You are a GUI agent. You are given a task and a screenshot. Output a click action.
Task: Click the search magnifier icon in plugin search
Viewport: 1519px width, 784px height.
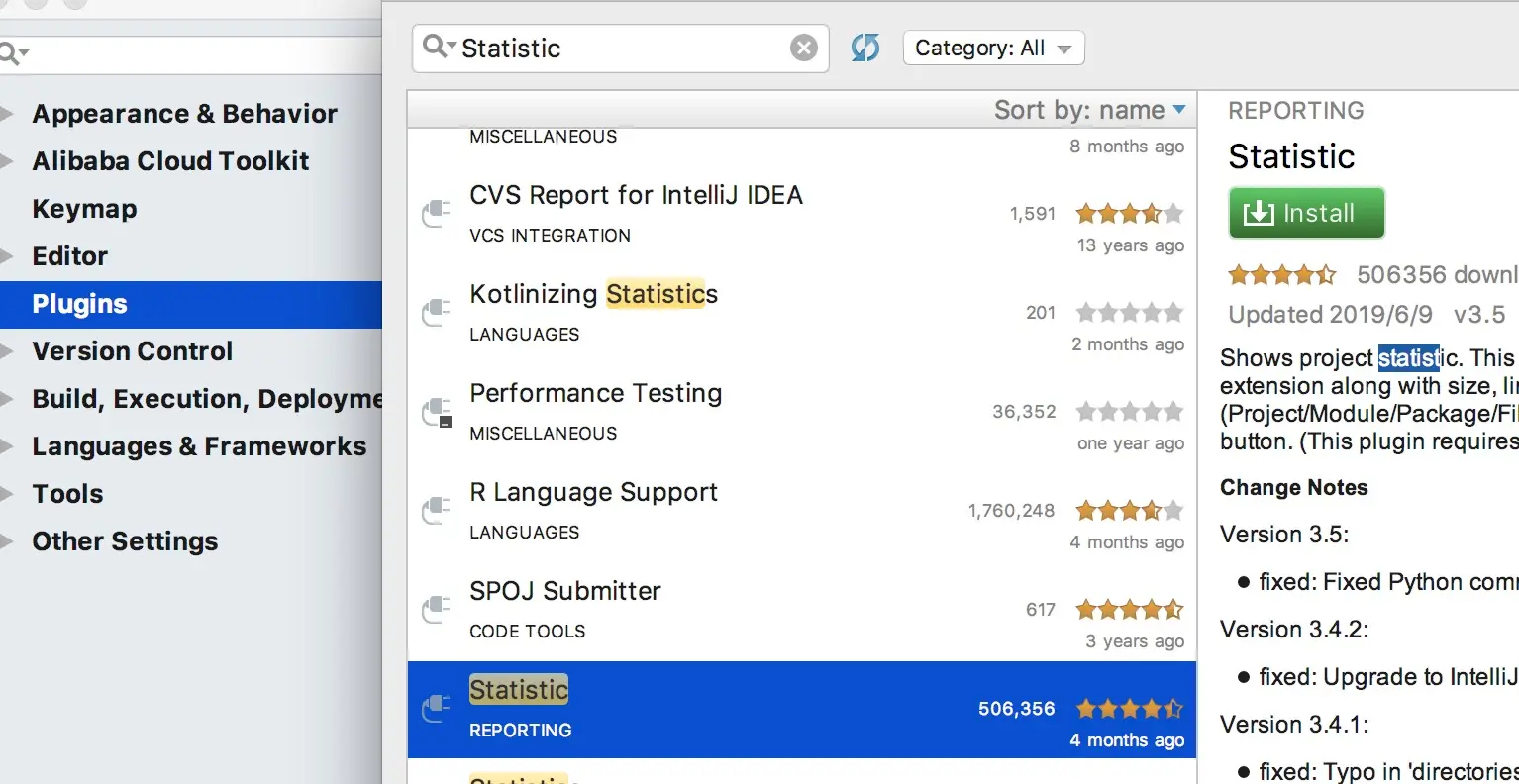click(x=436, y=47)
